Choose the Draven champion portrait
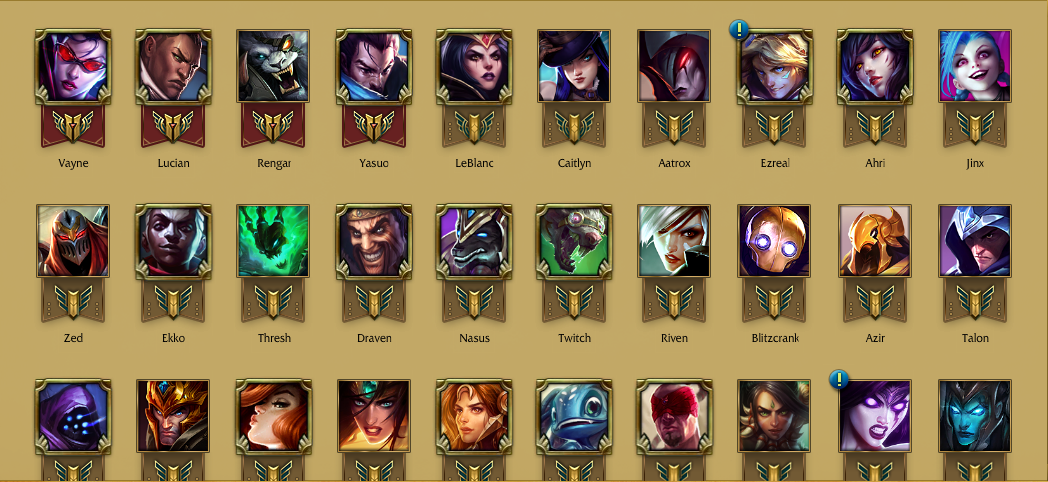Screen dimensions: 1048x482 pyautogui.click(x=374, y=241)
